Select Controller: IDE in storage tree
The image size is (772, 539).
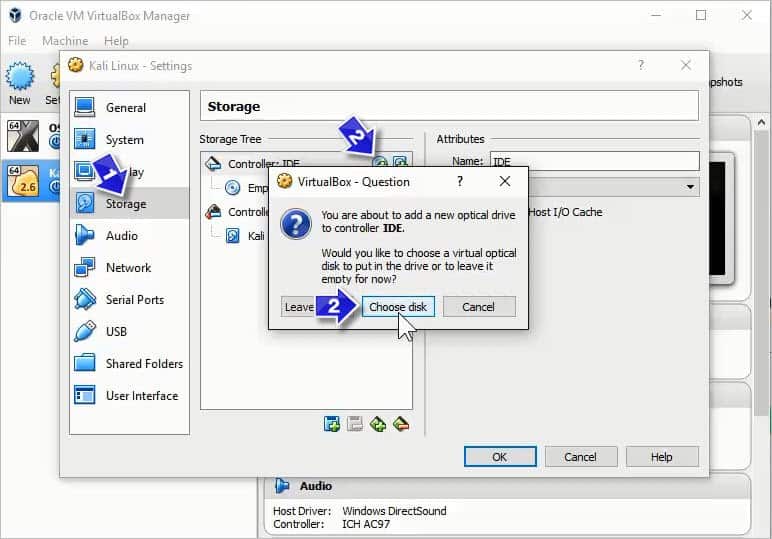[264, 163]
